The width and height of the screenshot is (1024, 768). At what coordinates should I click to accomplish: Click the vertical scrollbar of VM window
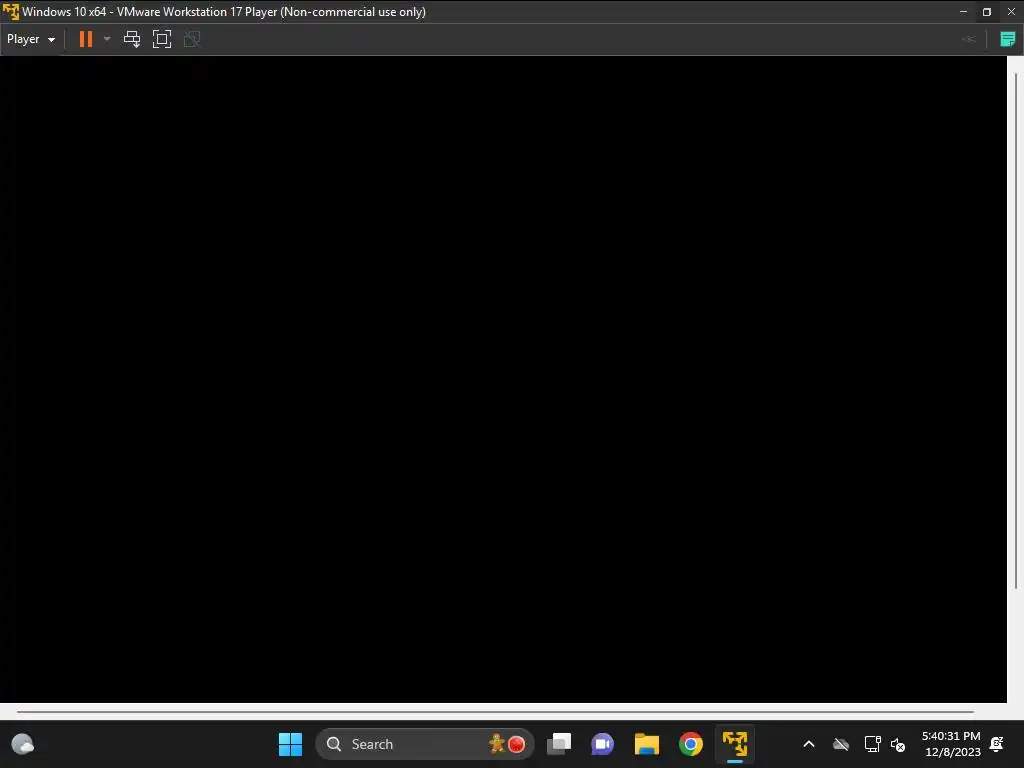1016,330
